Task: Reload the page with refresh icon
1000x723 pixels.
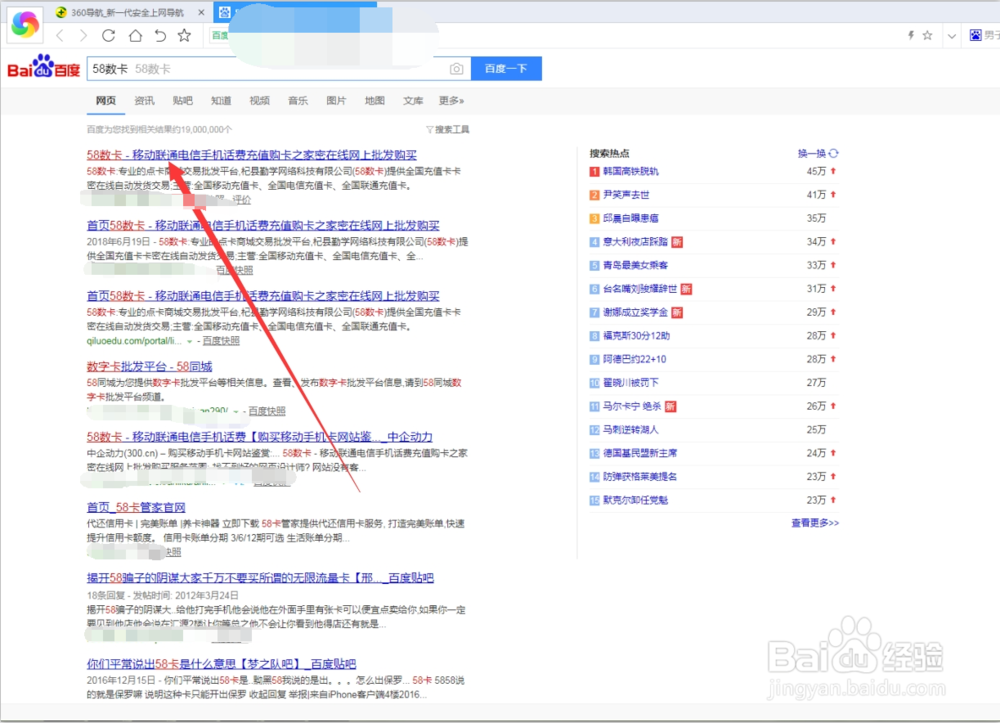Action: click(108, 36)
